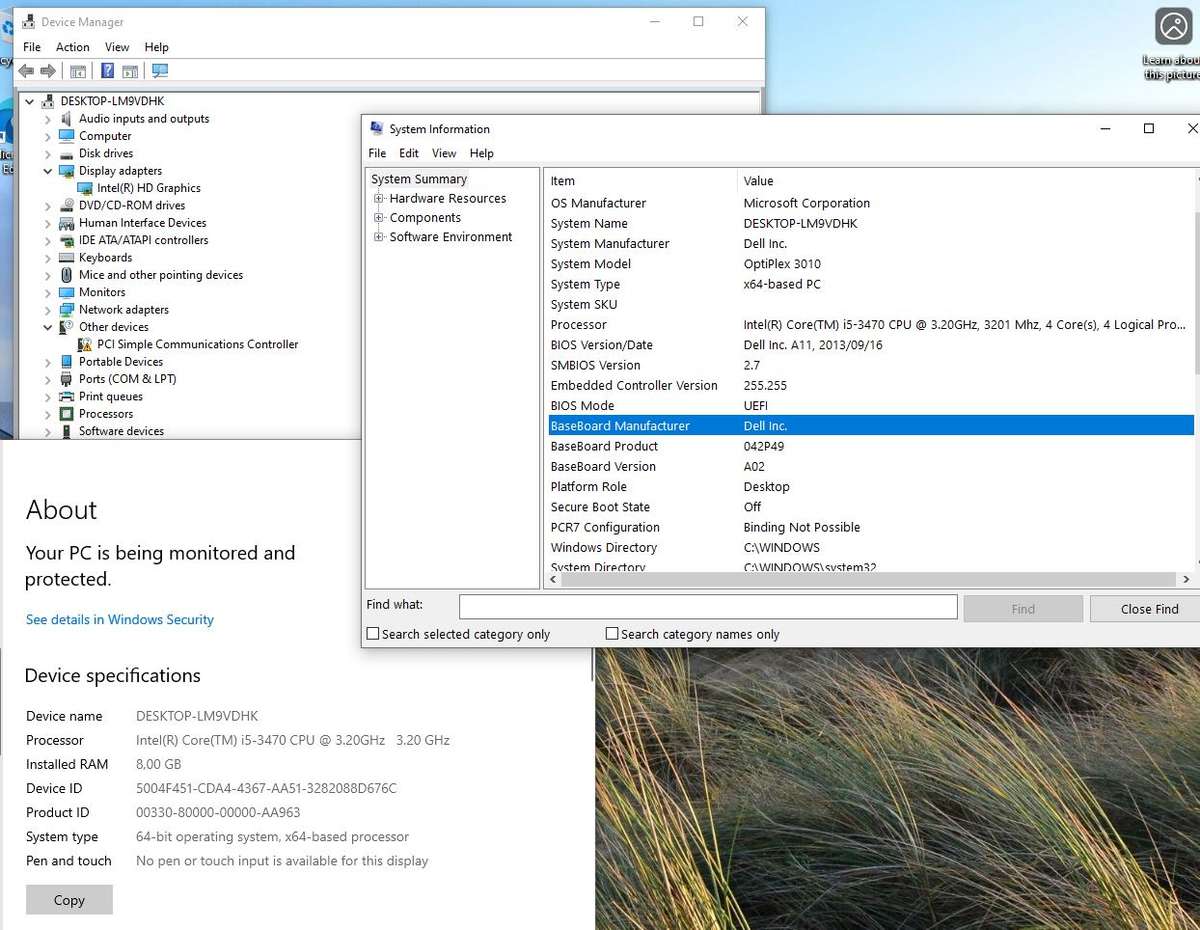Screen dimensions: 1200x930
Task: Open Action menu in Device Manager
Action: 72,47
